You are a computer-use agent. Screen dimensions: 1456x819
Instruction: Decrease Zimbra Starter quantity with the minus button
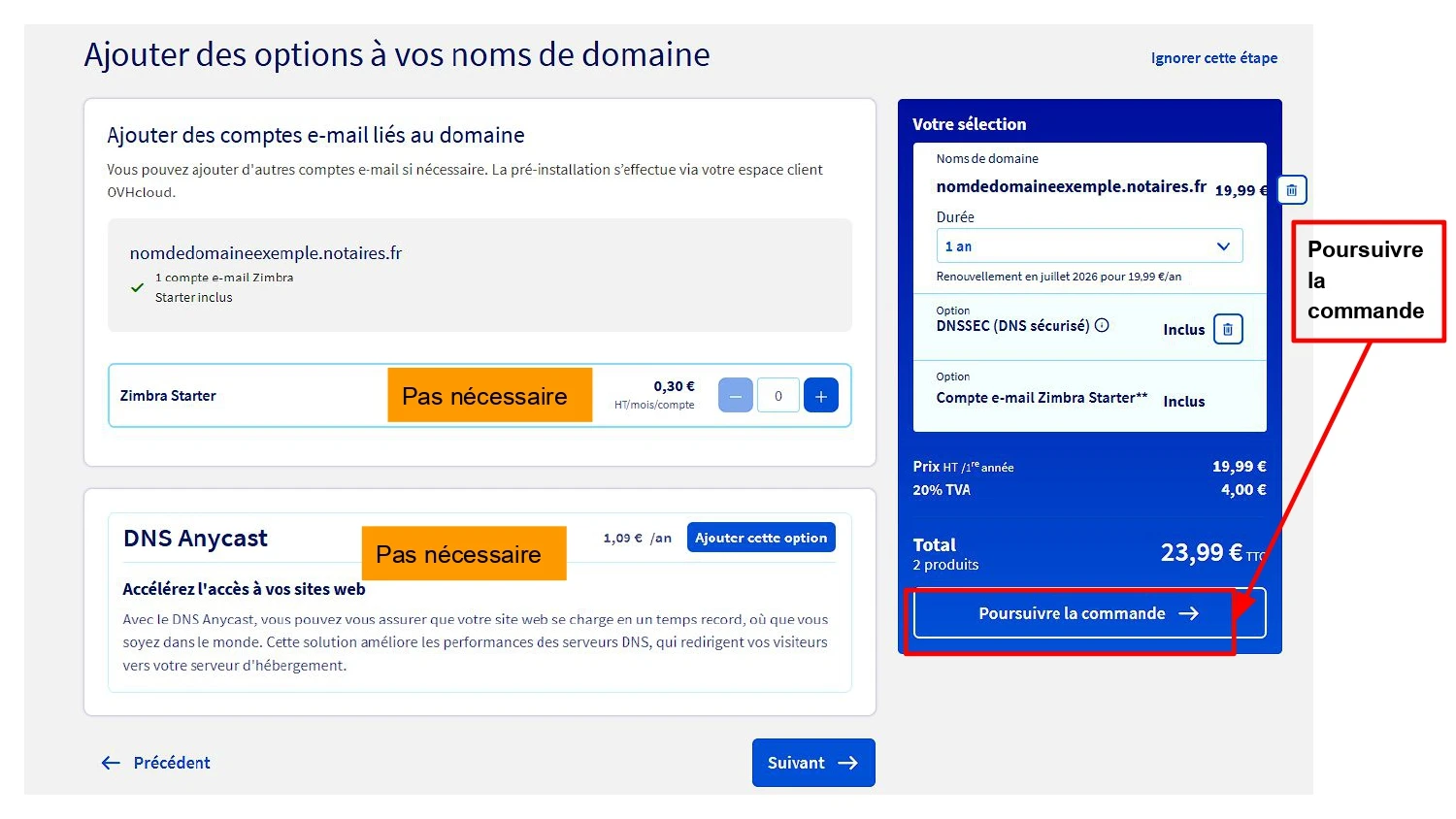pos(735,395)
